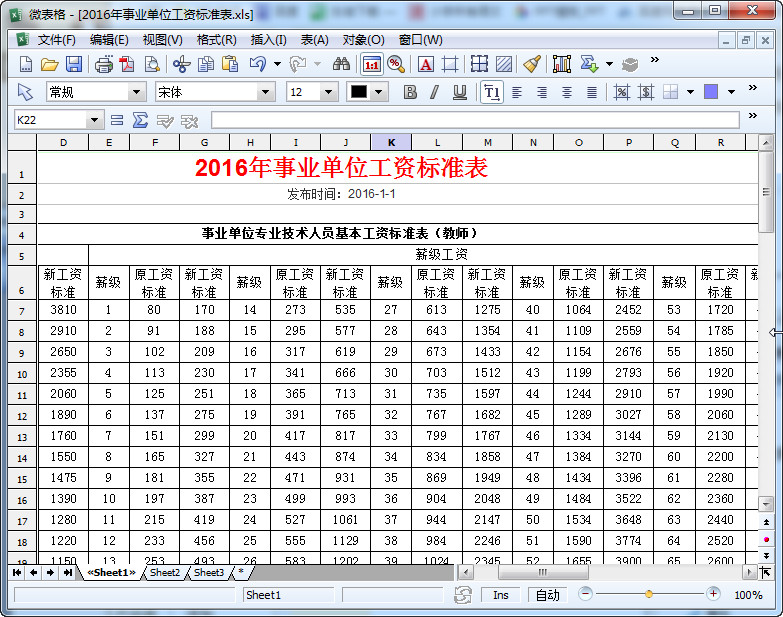783x617 pixels.
Task: Expand the undo history dropdown arrow
Action: pos(277,64)
